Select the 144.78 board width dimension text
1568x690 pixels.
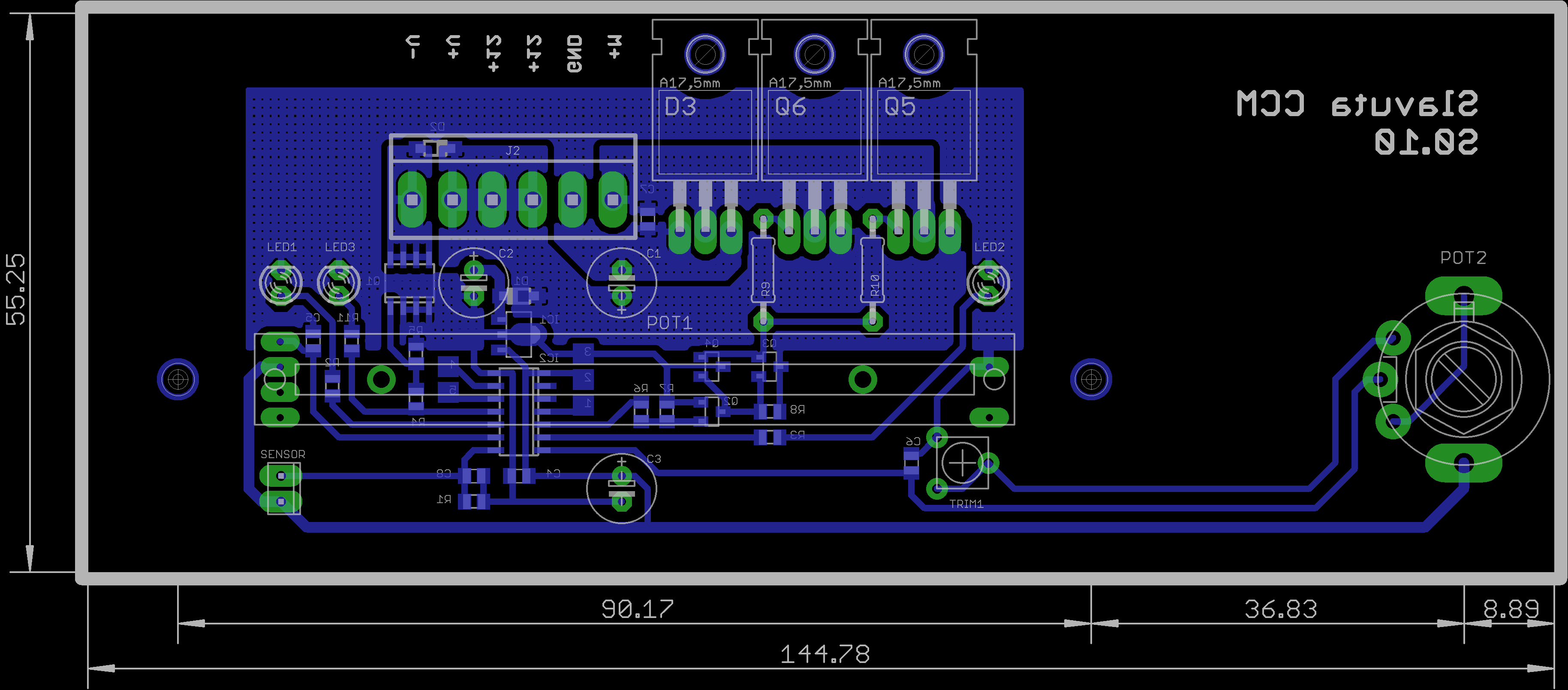pyautogui.click(x=825, y=655)
